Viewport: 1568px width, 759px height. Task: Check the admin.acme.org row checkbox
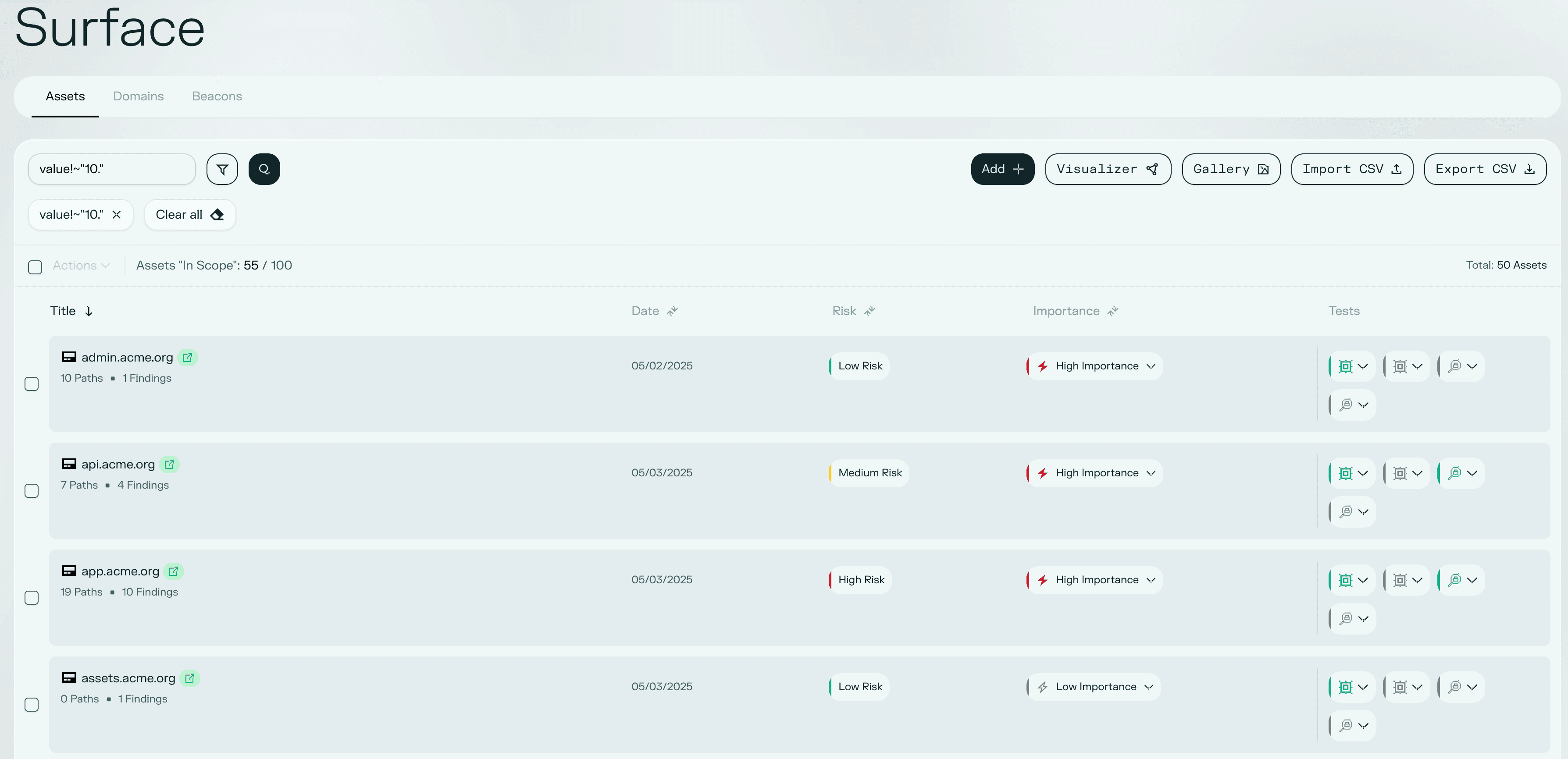coord(32,384)
